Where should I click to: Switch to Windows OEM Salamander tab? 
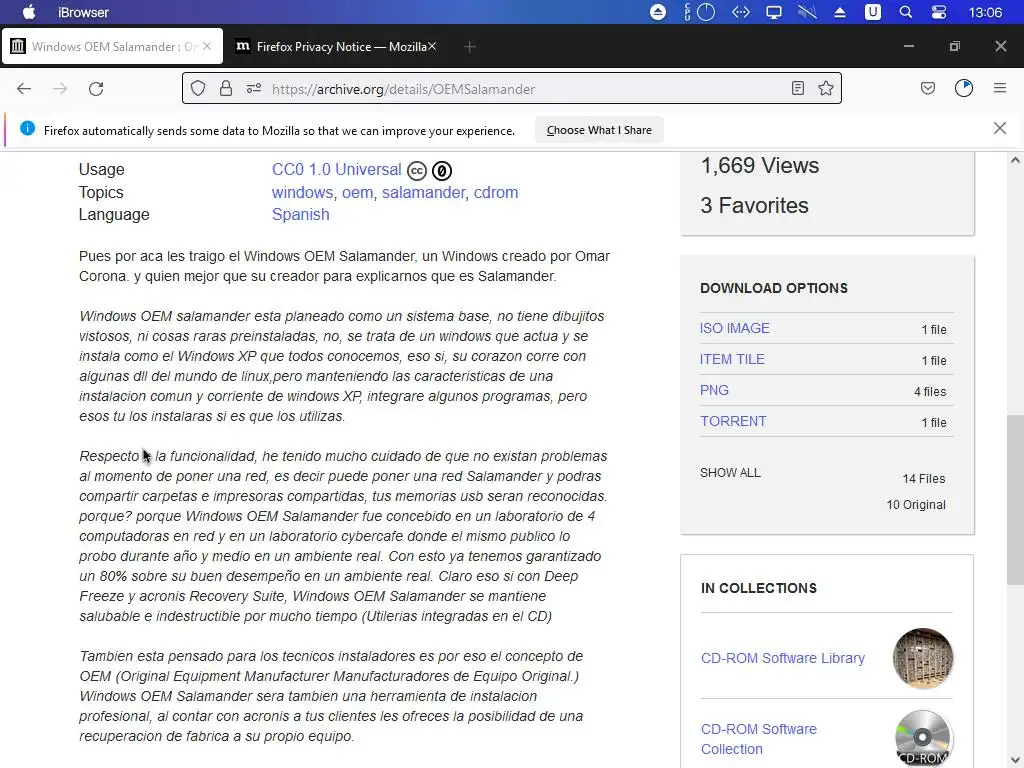point(112,46)
